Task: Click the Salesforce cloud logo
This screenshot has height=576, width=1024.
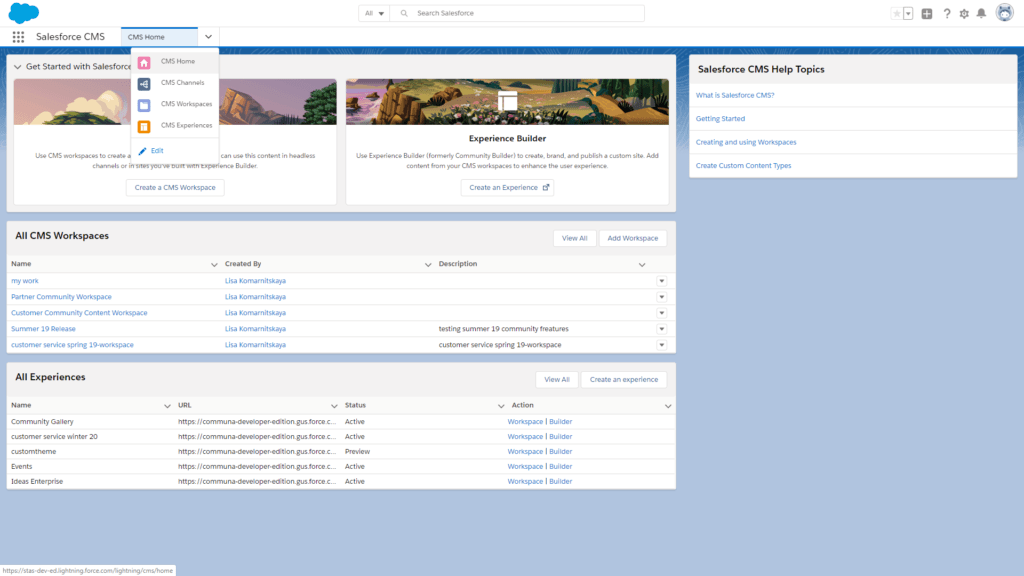Action: click(24, 13)
